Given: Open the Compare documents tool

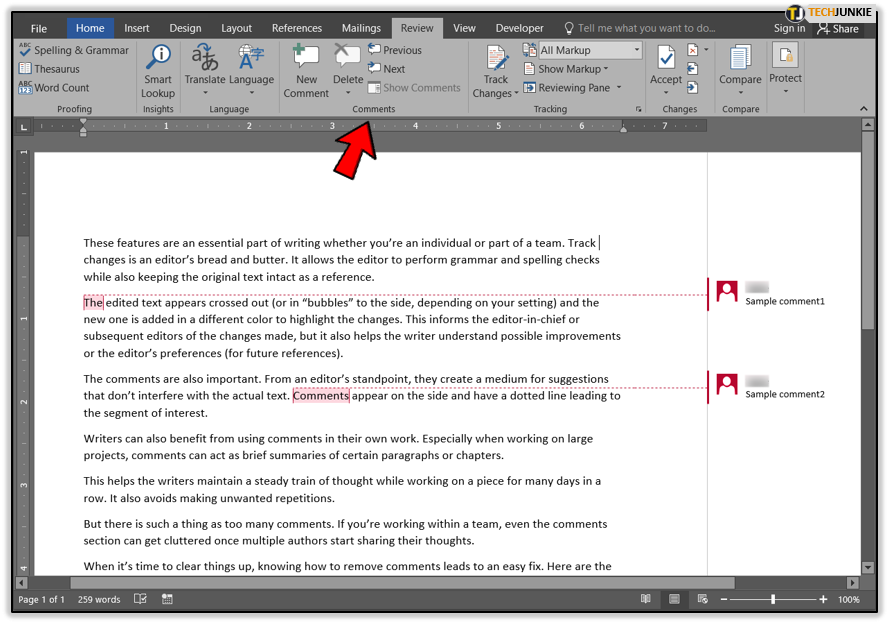Looking at the screenshot, I should [x=740, y=69].
